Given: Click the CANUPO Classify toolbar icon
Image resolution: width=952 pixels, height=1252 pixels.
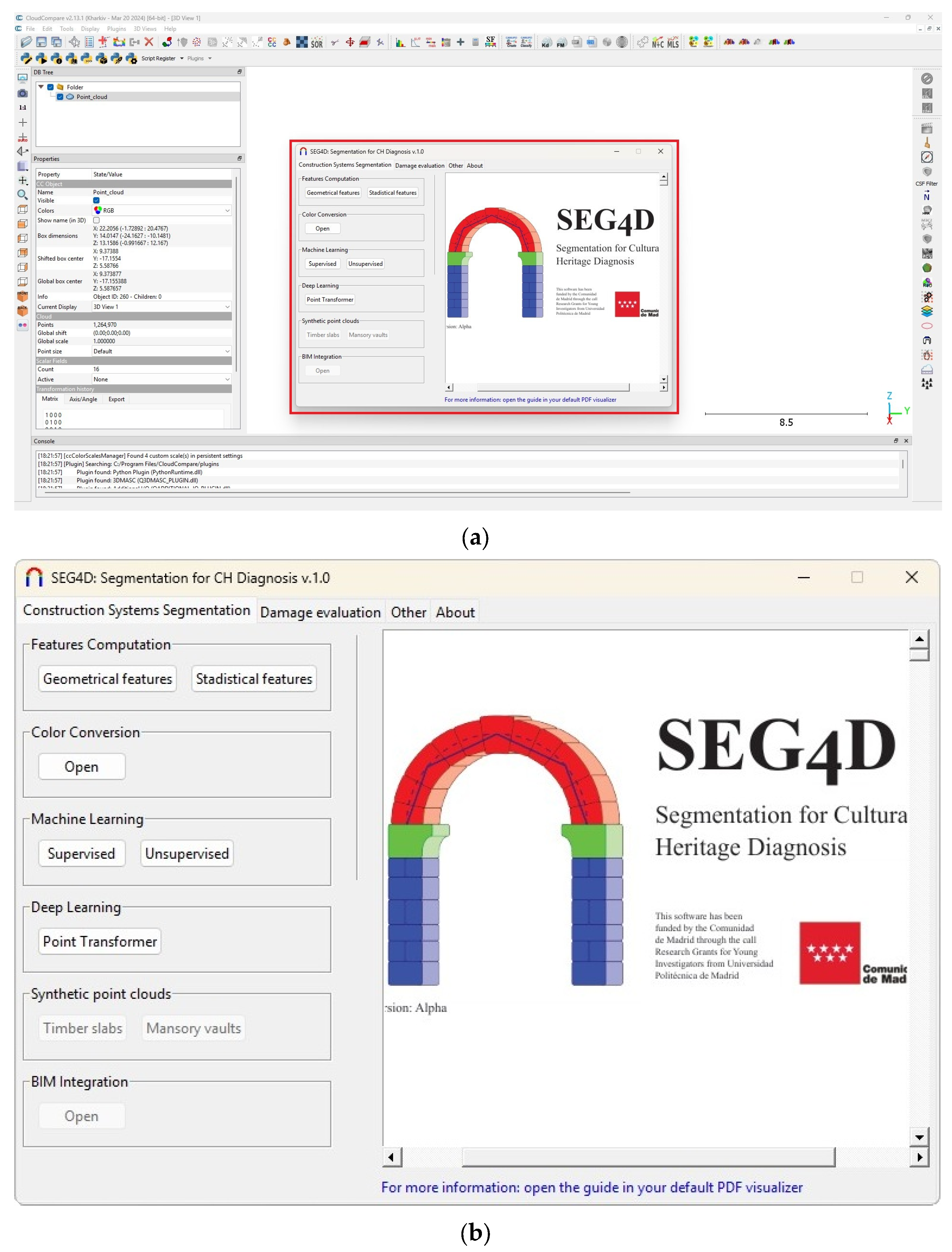Looking at the screenshot, I should pyautogui.click(x=526, y=42).
